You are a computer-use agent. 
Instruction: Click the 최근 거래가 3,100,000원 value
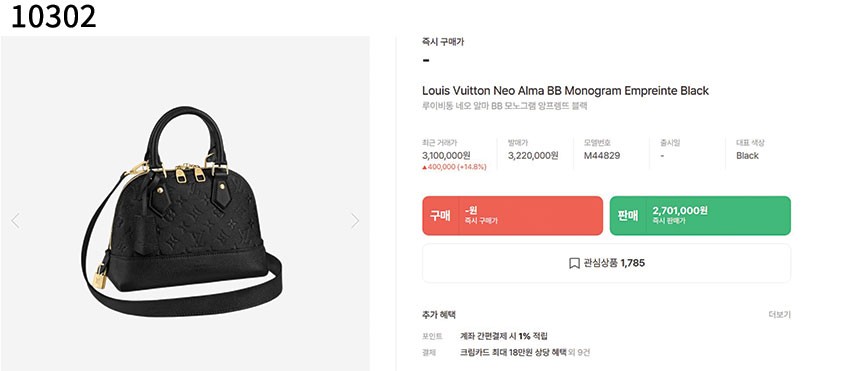[x=446, y=155]
